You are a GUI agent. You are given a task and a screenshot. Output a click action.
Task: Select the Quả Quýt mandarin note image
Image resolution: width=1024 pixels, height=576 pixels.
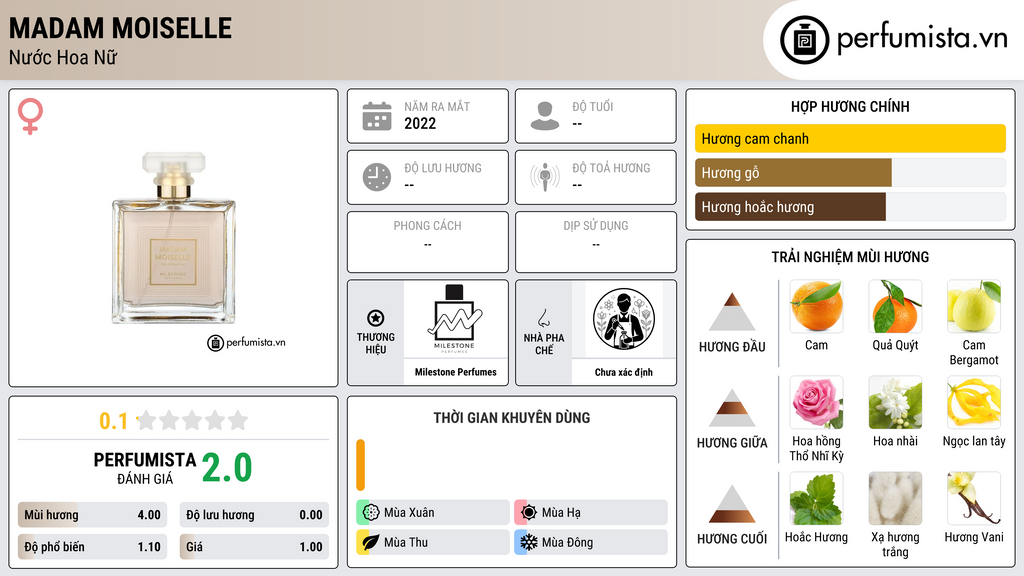(895, 306)
